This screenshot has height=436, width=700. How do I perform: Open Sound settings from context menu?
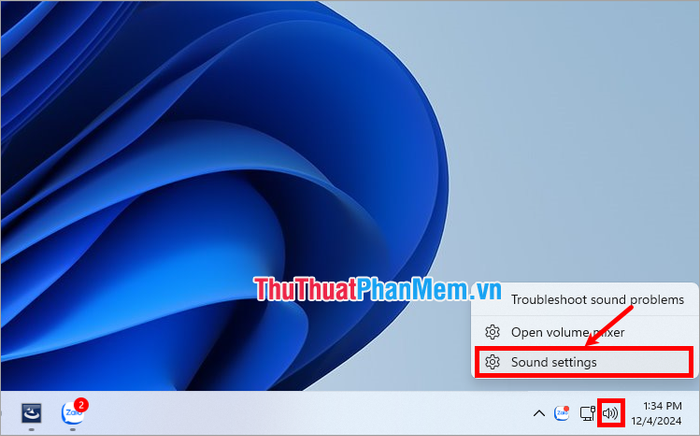click(x=584, y=362)
